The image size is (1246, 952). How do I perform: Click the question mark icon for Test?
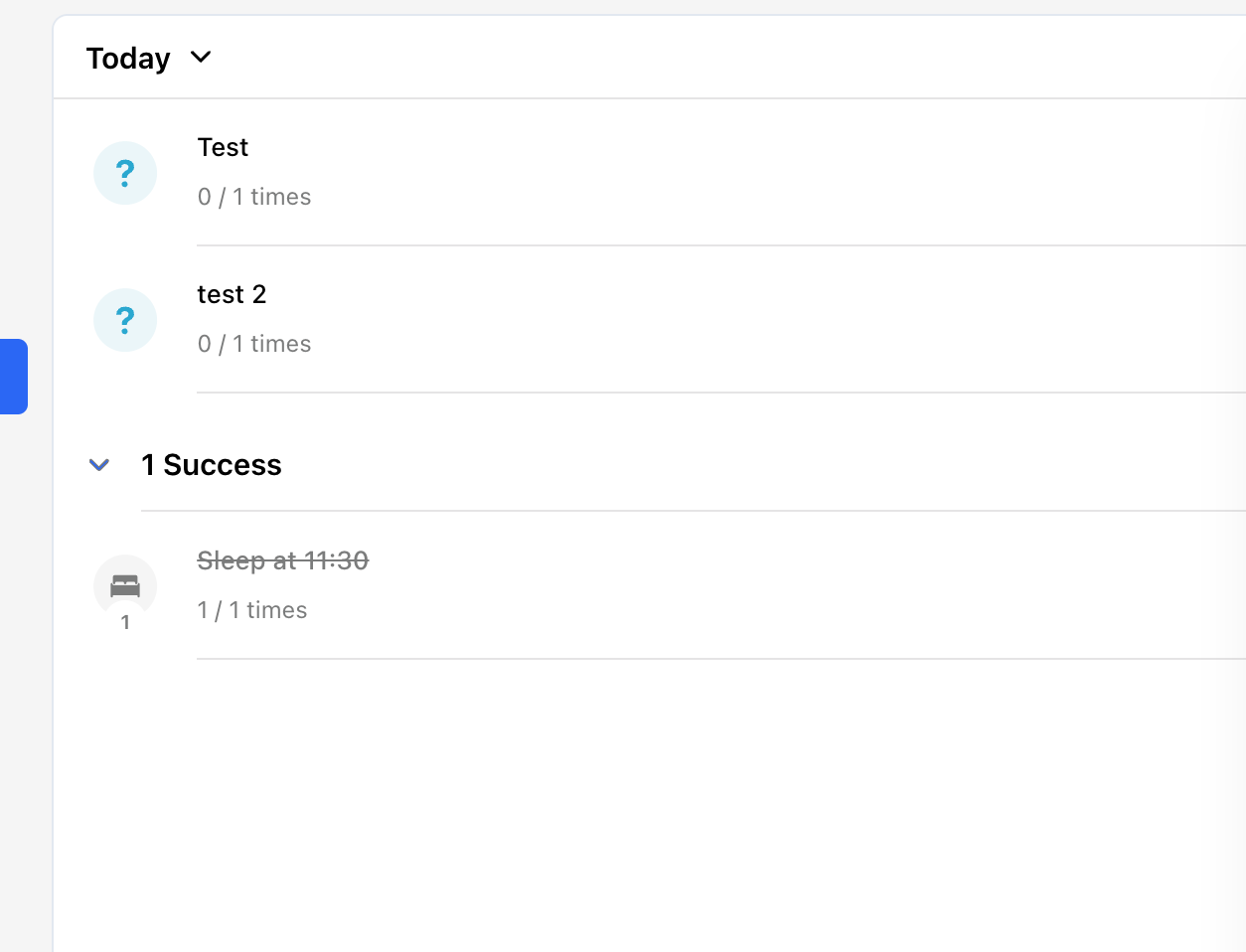coord(125,173)
